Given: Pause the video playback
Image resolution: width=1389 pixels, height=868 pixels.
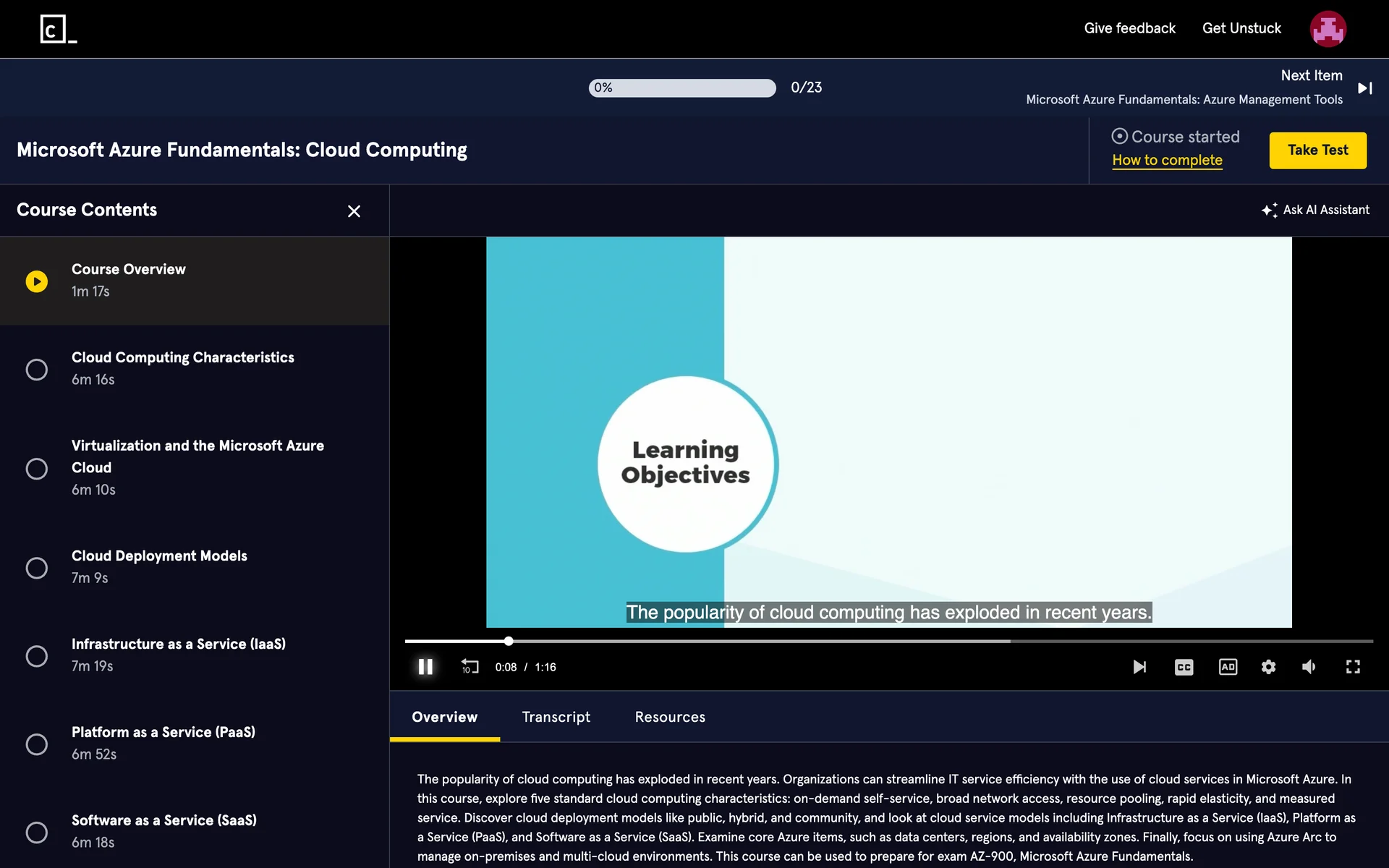Looking at the screenshot, I should tap(425, 667).
